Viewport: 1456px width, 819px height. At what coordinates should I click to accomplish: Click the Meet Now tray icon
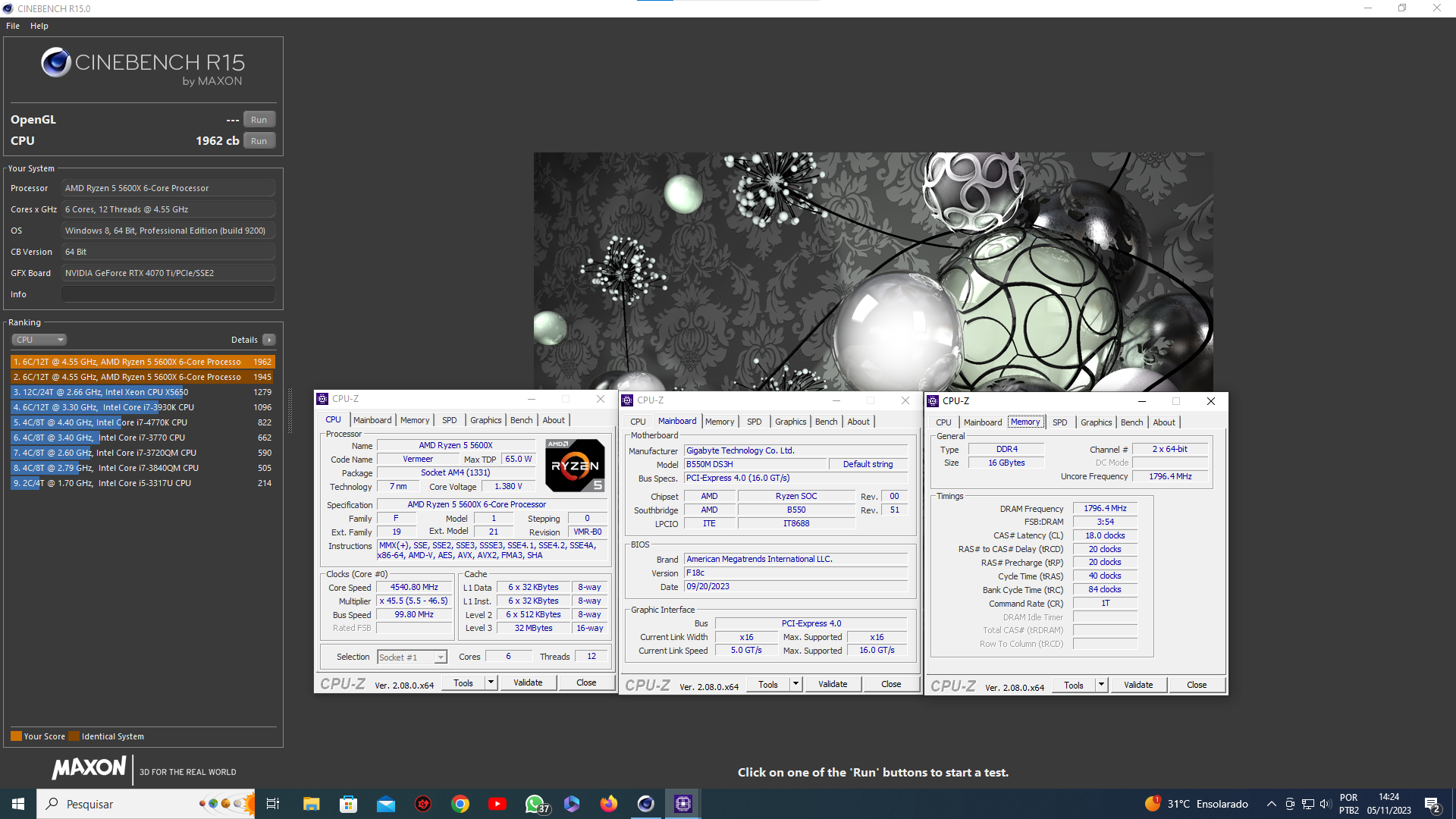pyautogui.click(x=1290, y=804)
